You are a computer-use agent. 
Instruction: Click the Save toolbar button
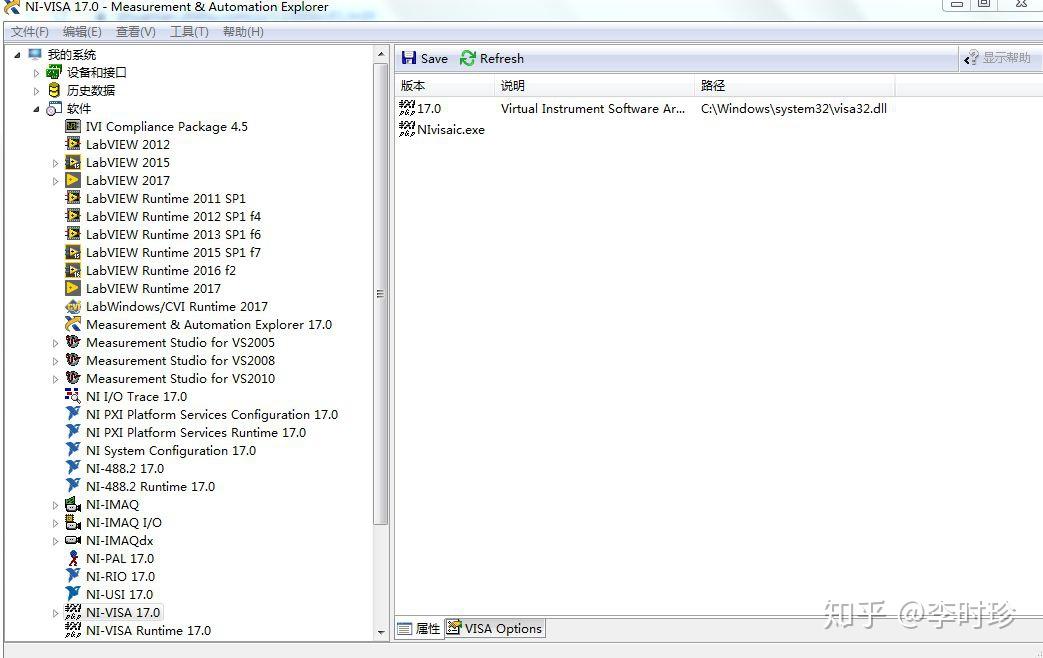tap(424, 58)
